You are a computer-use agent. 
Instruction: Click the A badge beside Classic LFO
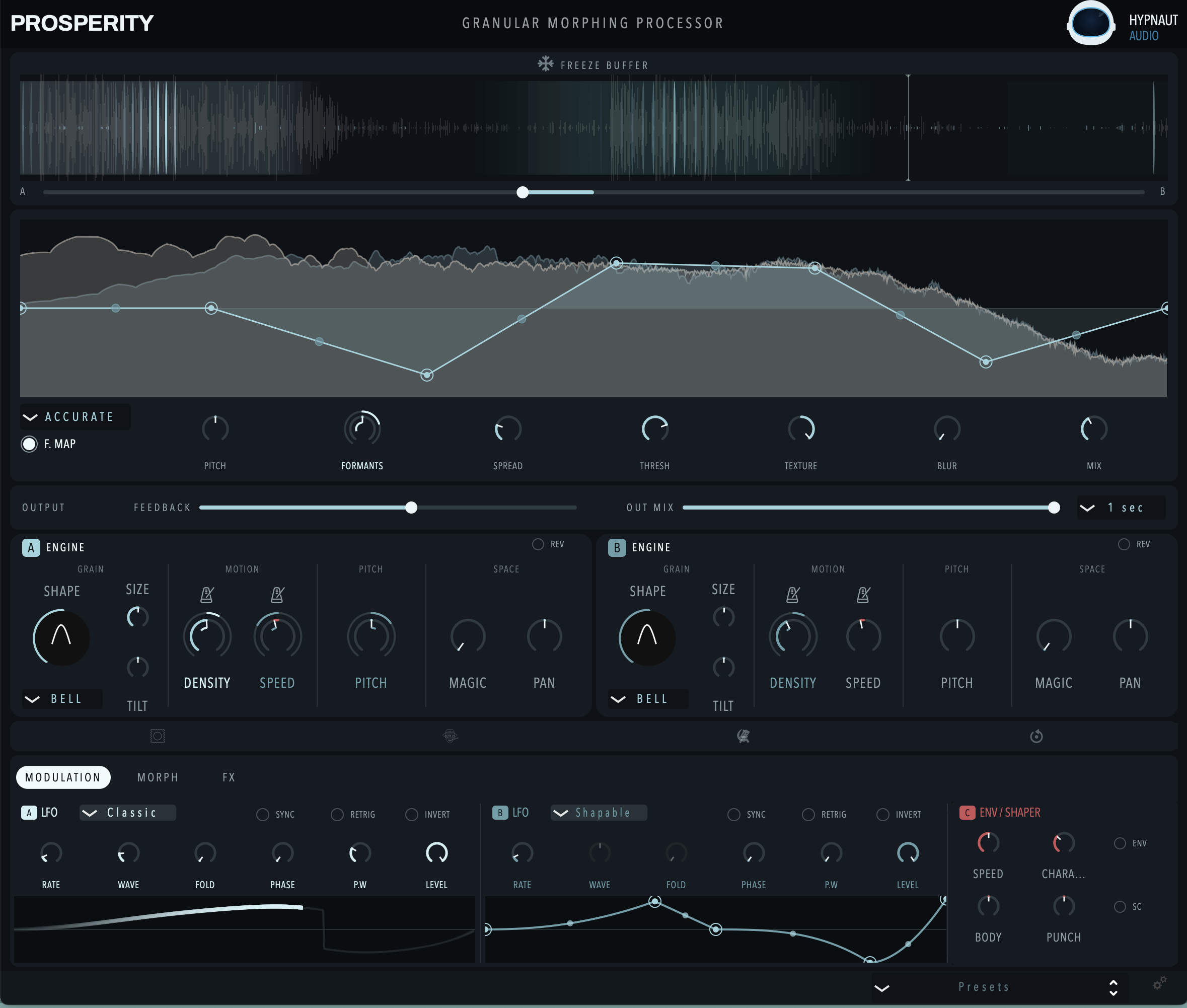click(x=29, y=813)
